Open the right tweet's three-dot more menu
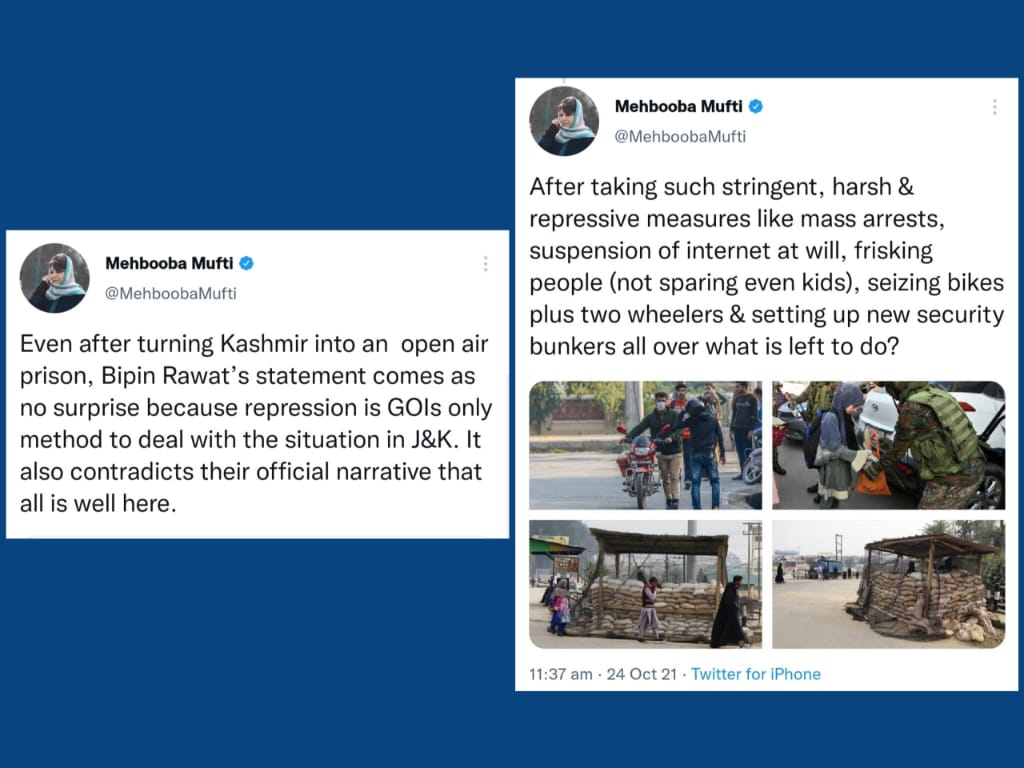Screen dimensions: 1024x768 pos(995,107)
